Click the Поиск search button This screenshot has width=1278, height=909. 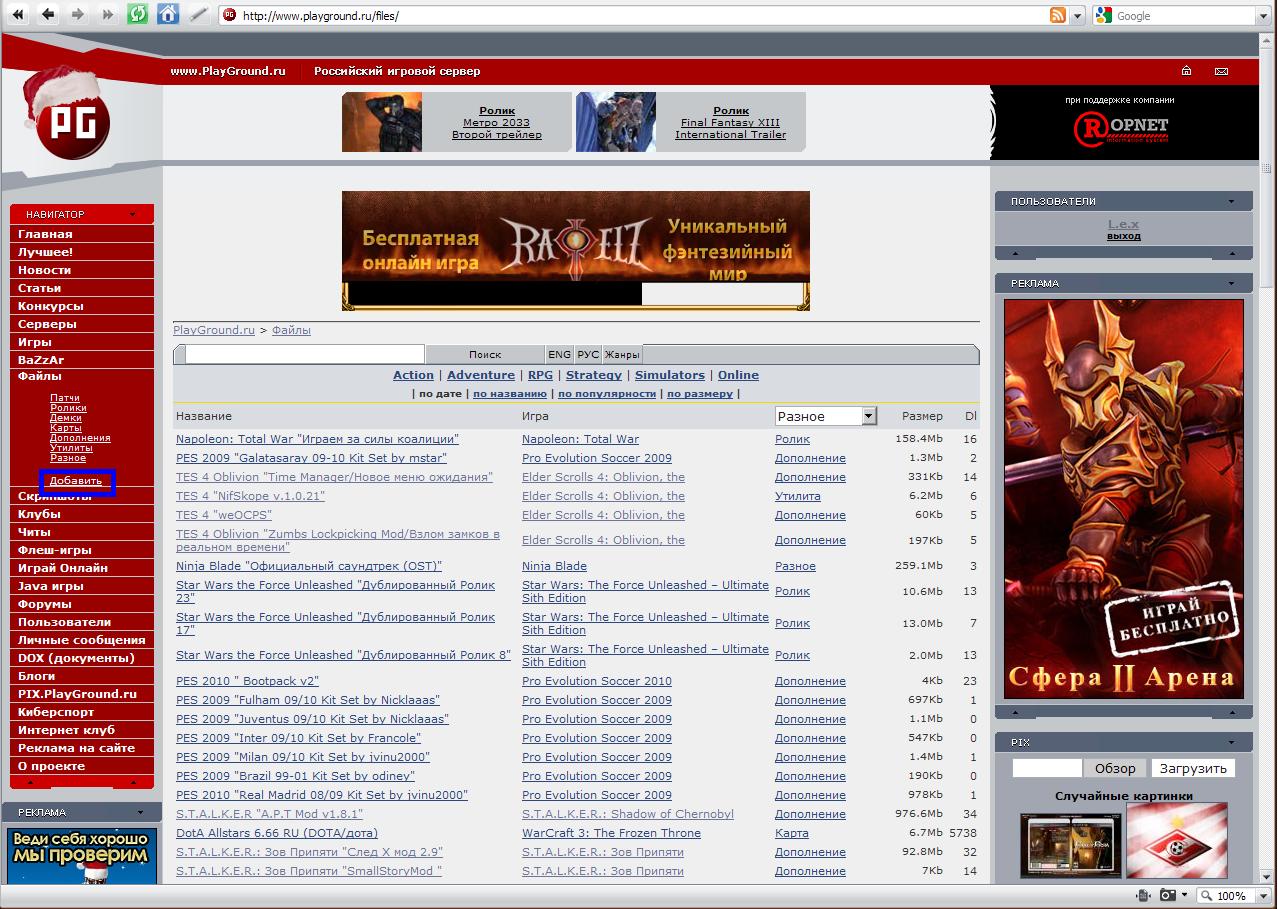tap(487, 354)
